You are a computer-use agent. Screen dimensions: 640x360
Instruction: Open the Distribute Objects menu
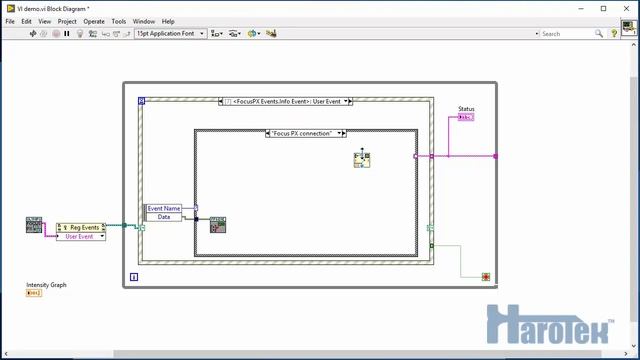click(x=235, y=34)
